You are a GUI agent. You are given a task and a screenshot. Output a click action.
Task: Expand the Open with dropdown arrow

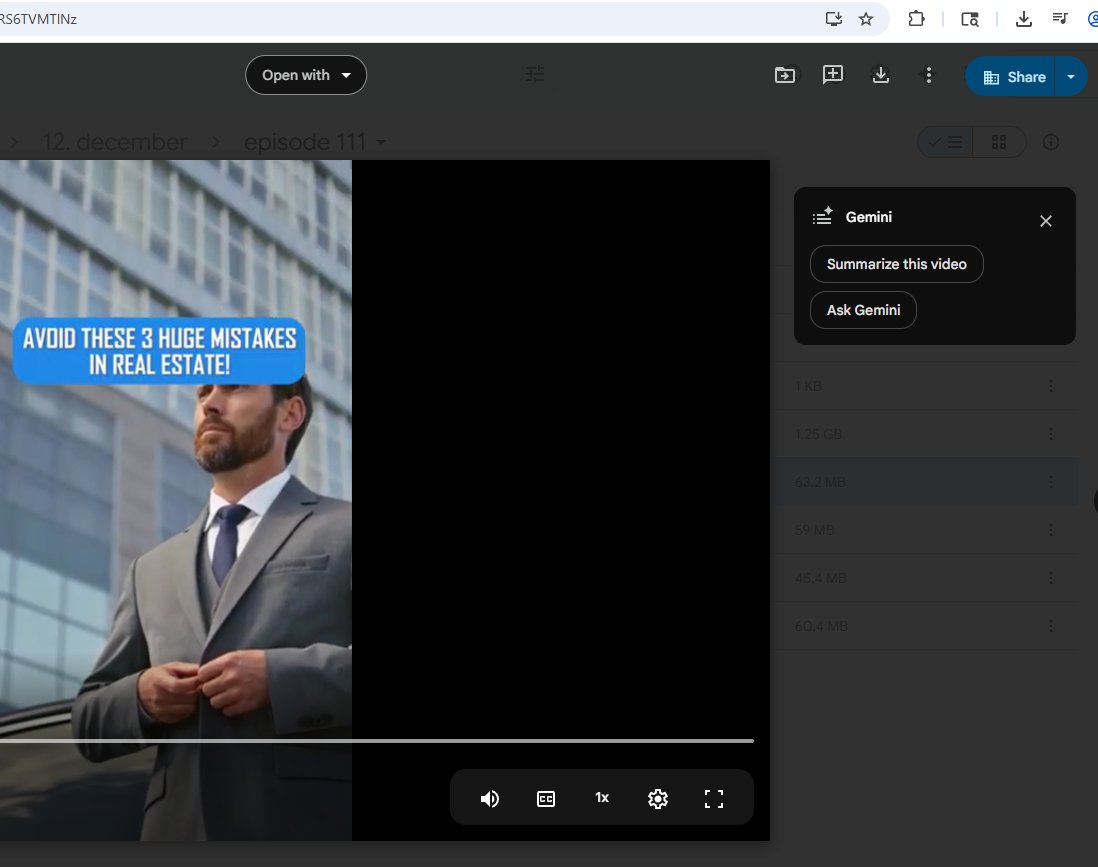point(346,75)
